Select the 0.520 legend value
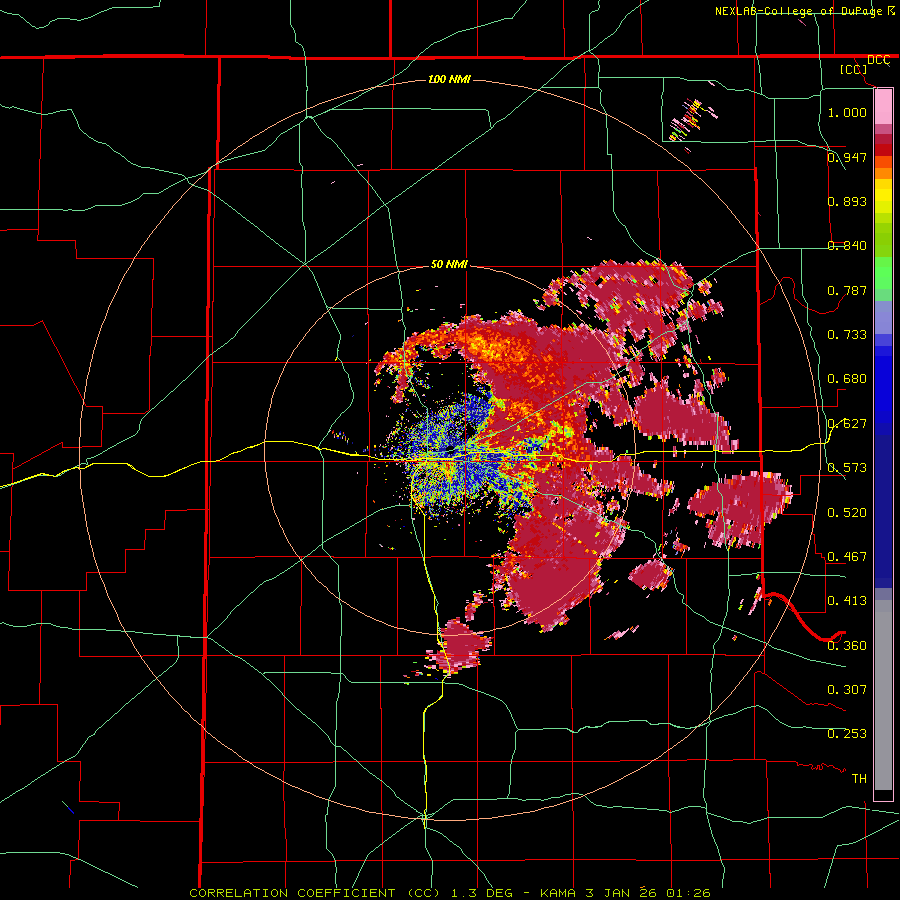This screenshot has height=900, width=900. pyautogui.click(x=847, y=512)
